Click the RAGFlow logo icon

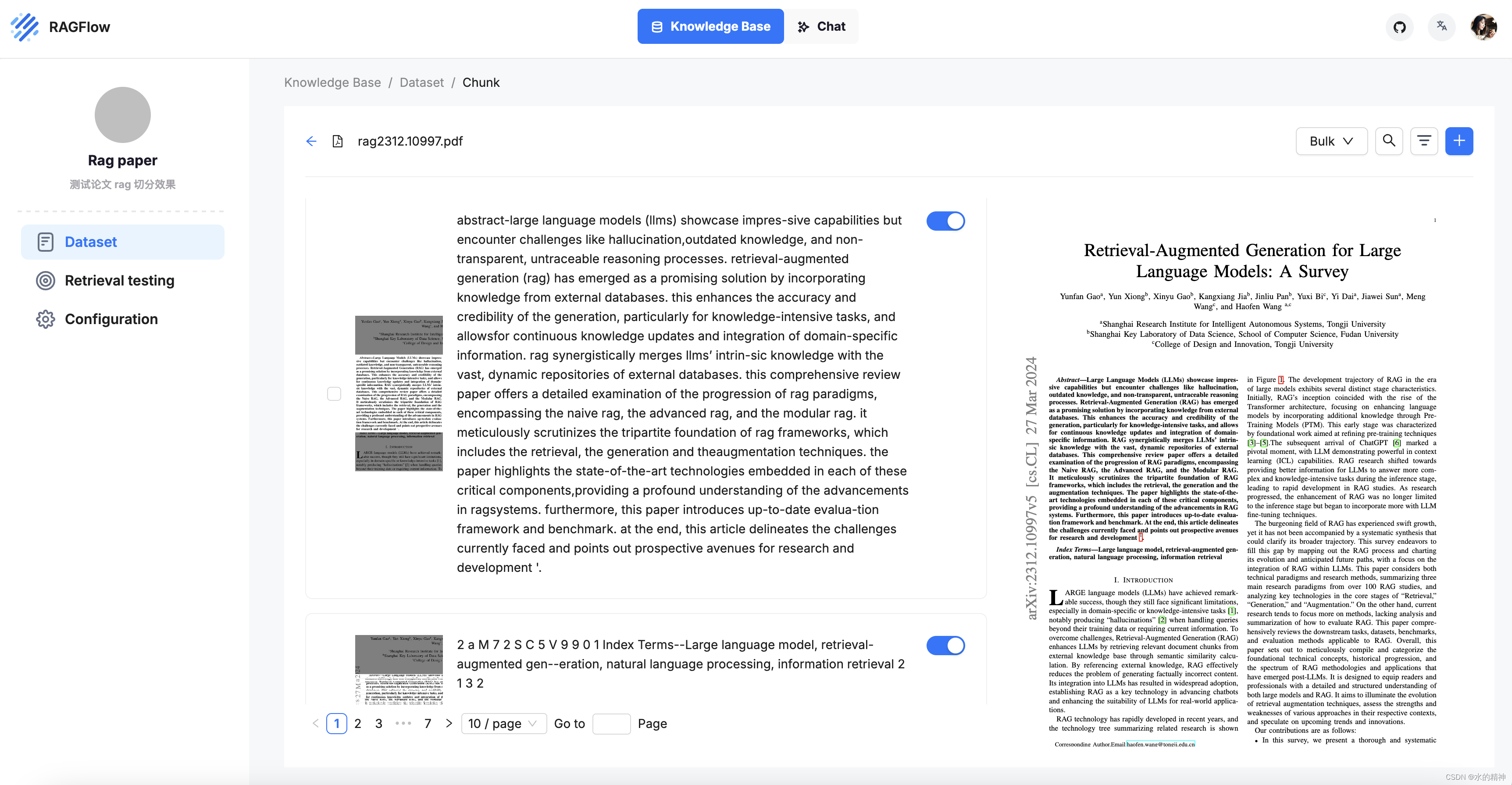pos(25,27)
